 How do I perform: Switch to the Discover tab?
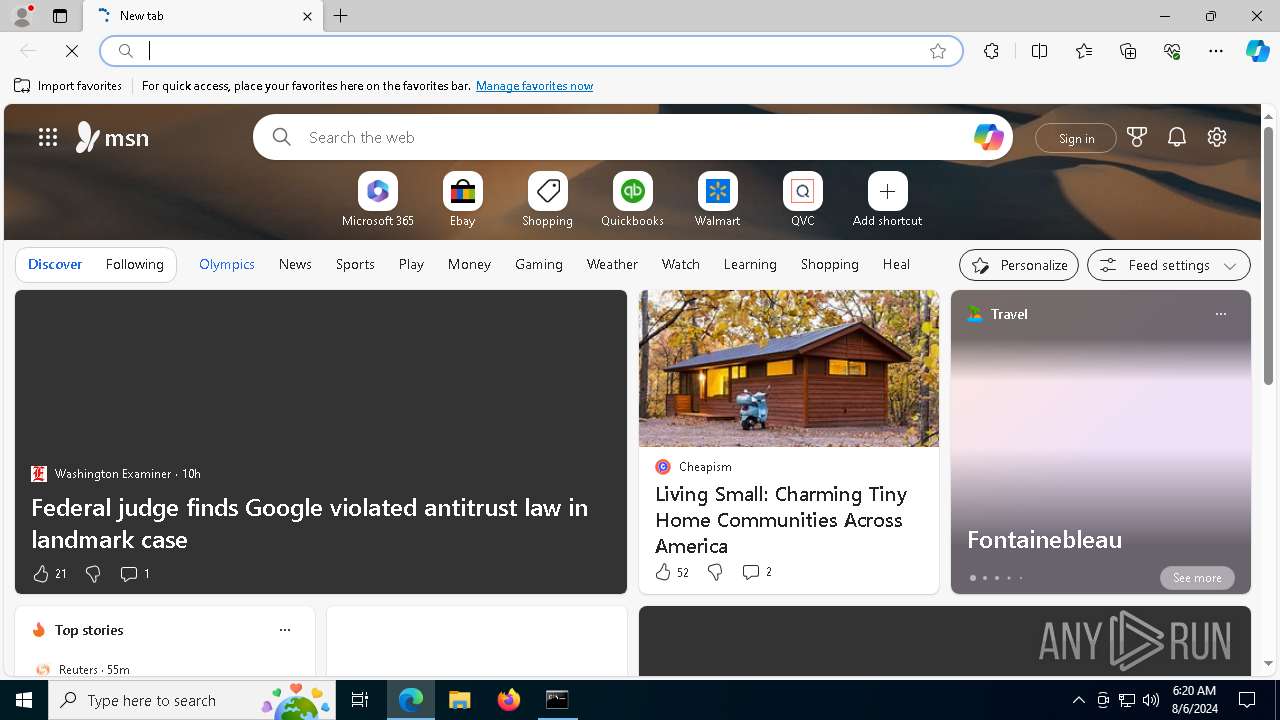click(55, 264)
